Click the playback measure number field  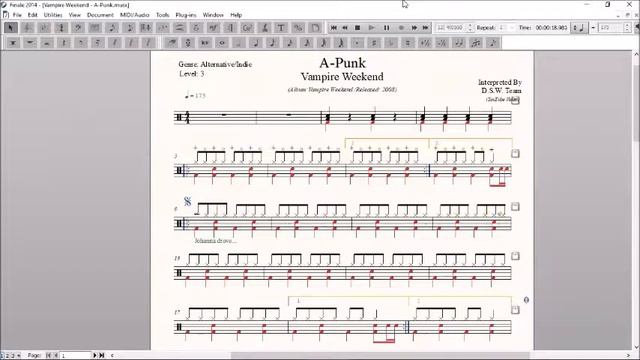450,28
